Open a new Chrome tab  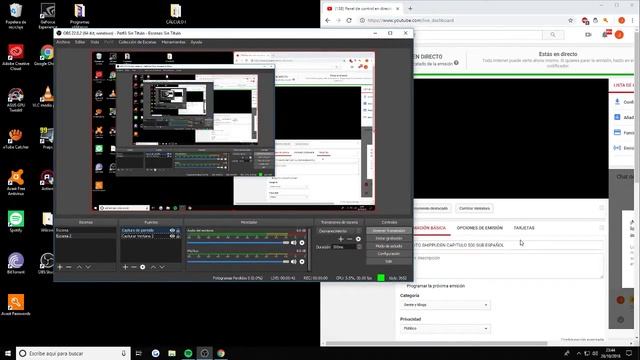pyautogui.click(x=410, y=8)
